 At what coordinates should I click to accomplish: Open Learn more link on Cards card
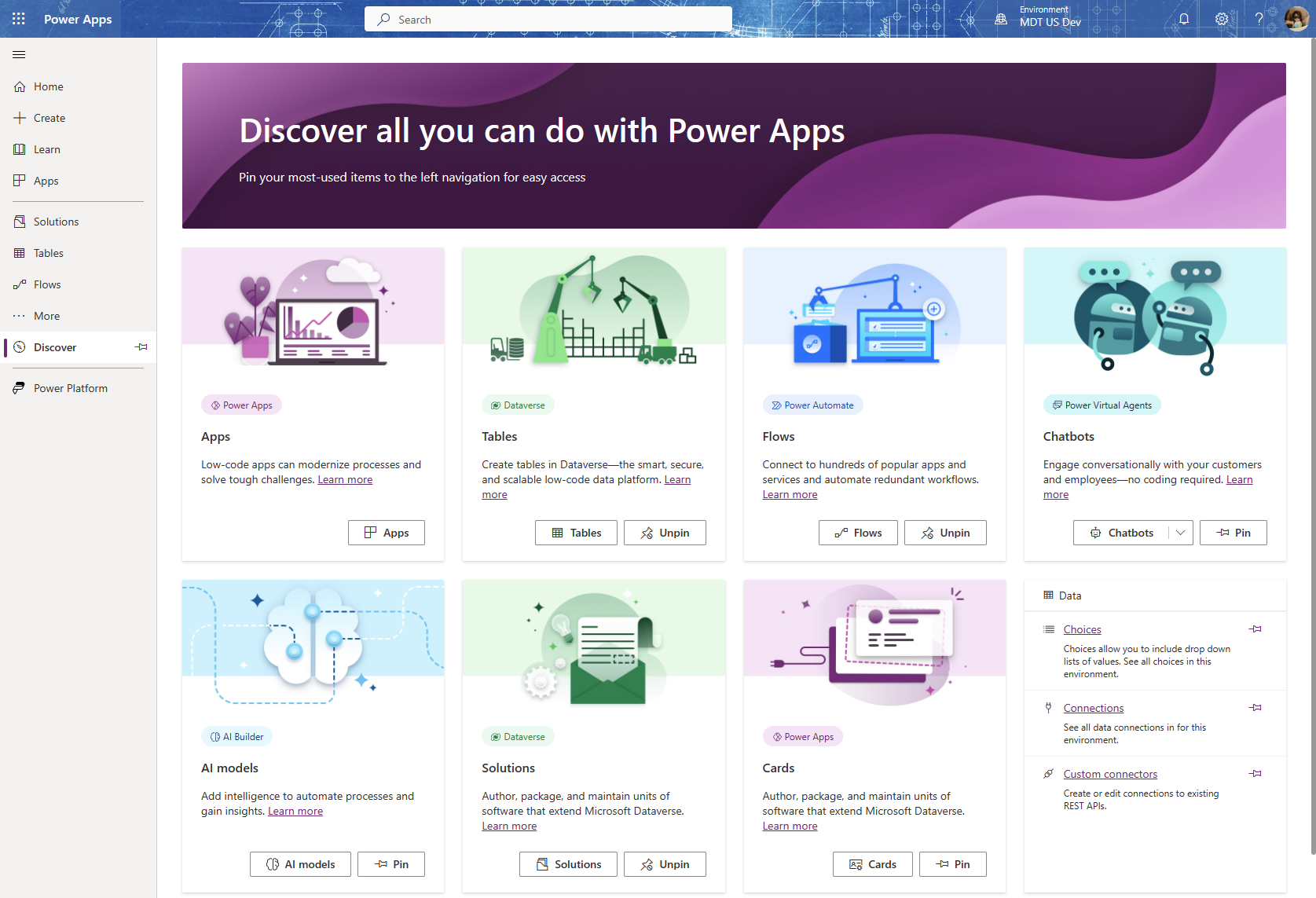click(790, 827)
